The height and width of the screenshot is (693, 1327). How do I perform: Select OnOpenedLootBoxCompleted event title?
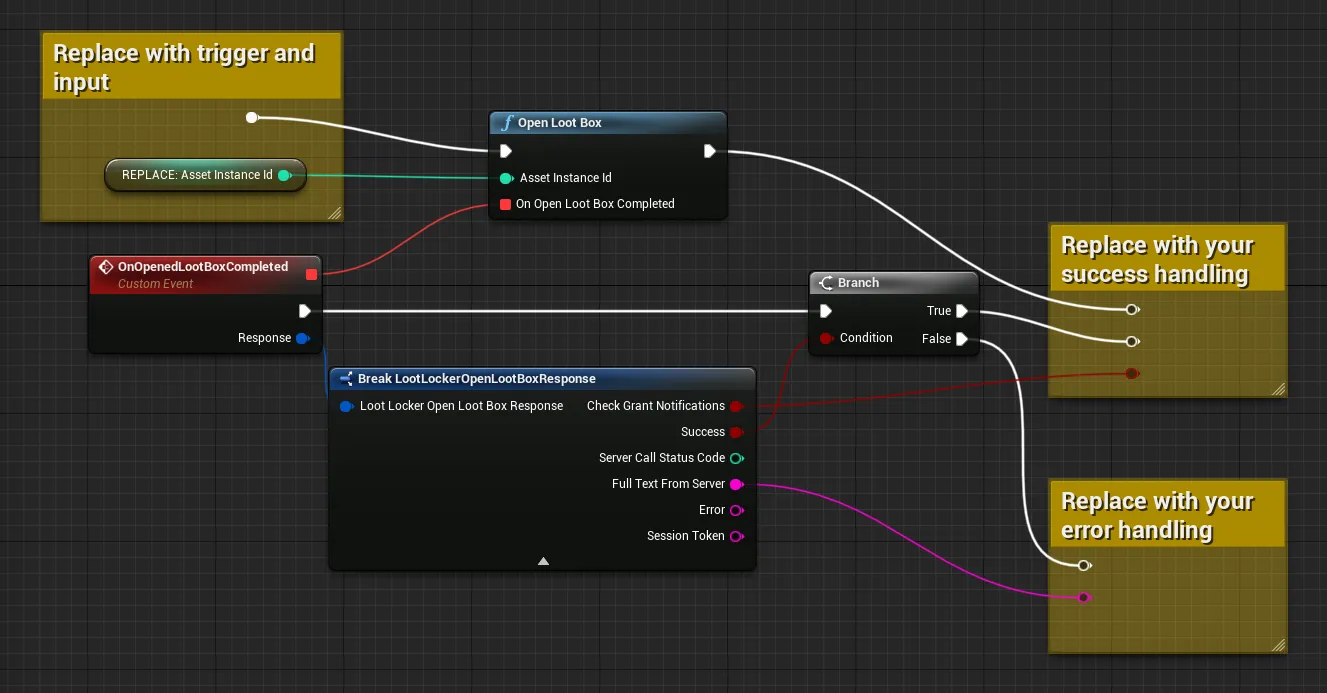pyautogui.click(x=203, y=267)
